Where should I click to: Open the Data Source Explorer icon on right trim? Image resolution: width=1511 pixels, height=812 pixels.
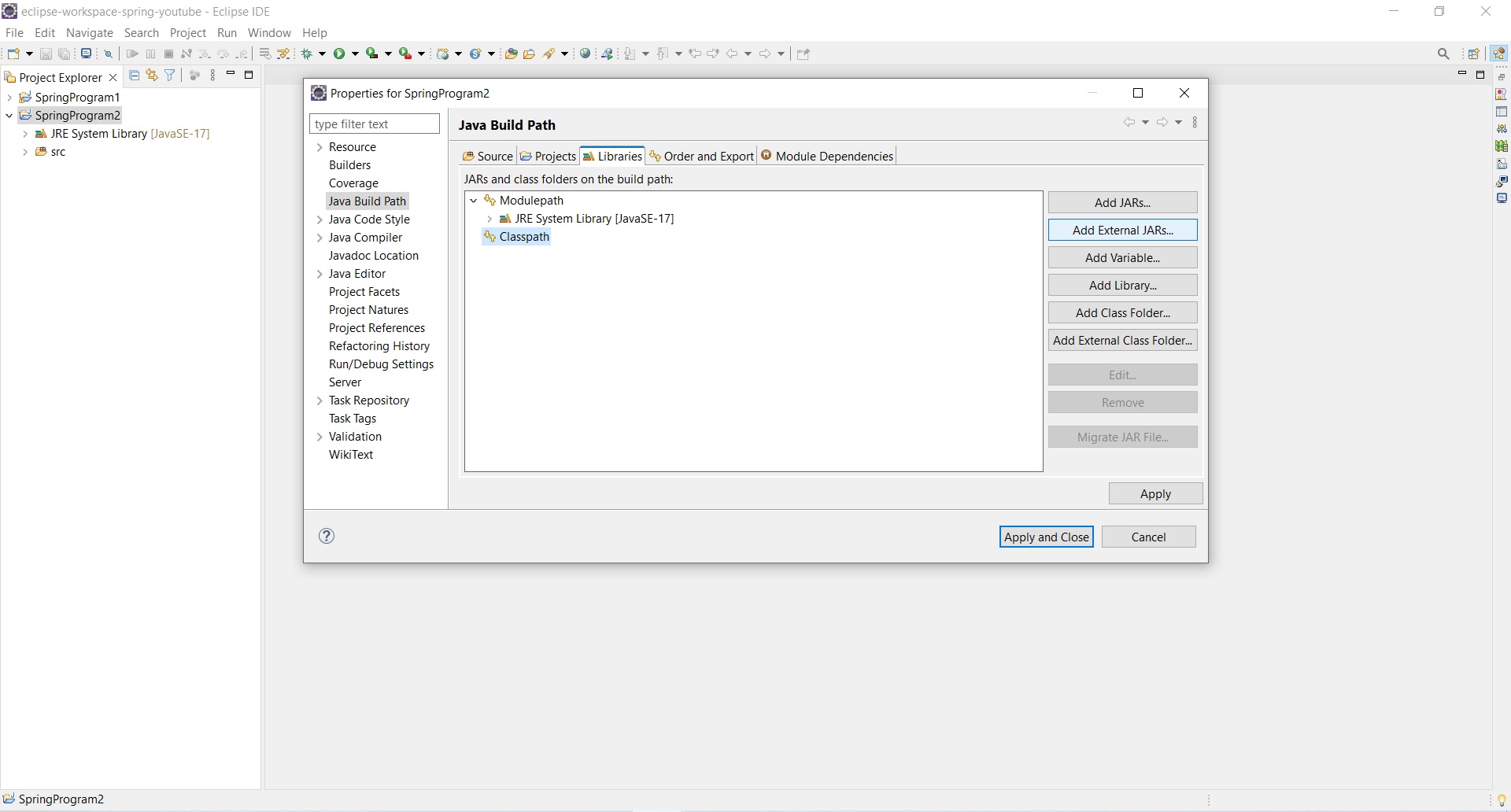[1502, 146]
